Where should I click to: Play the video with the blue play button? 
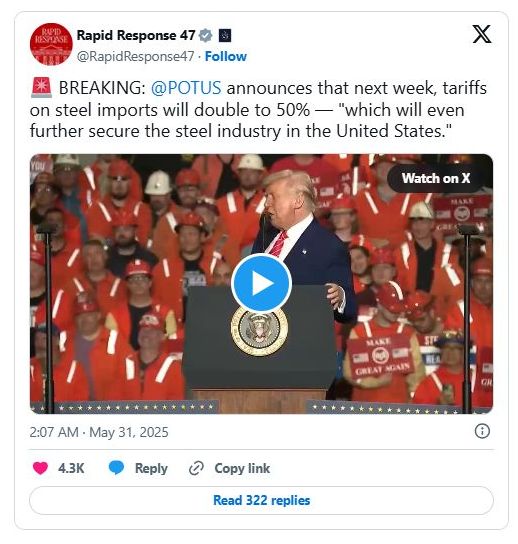[x=261, y=283]
